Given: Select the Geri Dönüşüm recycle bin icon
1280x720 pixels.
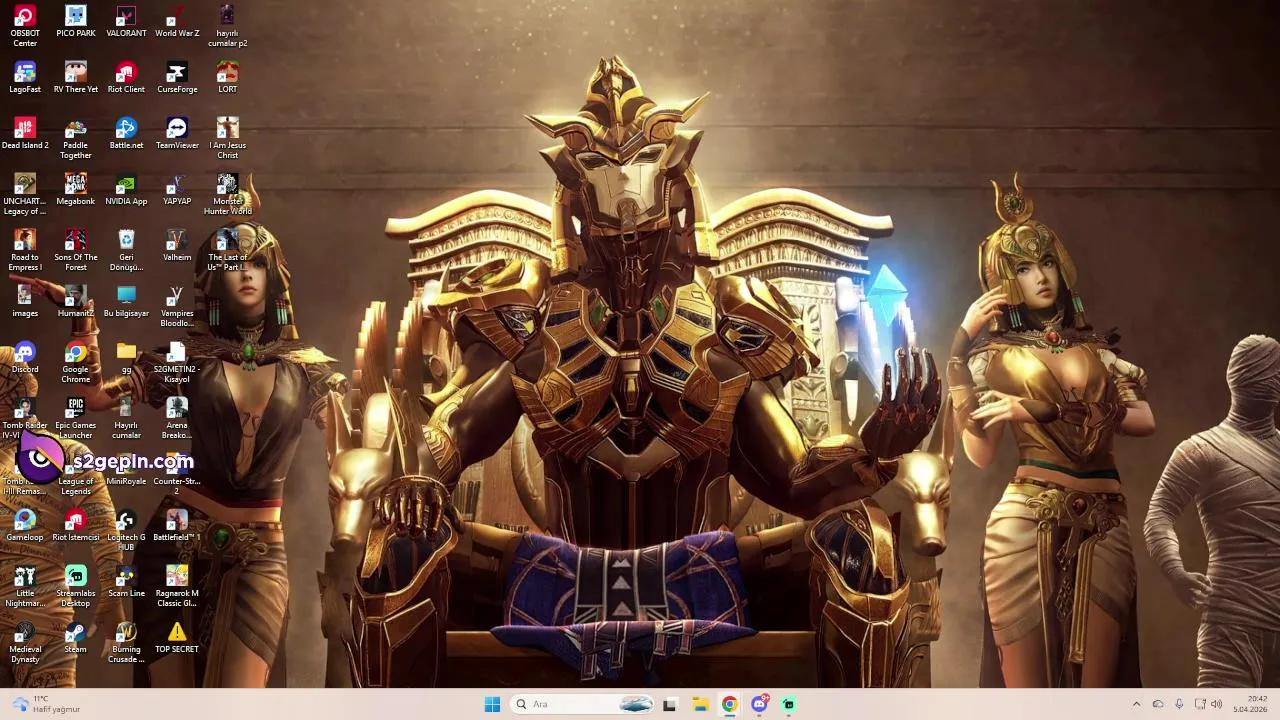Looking at the screenshot, I should point(126,250).
